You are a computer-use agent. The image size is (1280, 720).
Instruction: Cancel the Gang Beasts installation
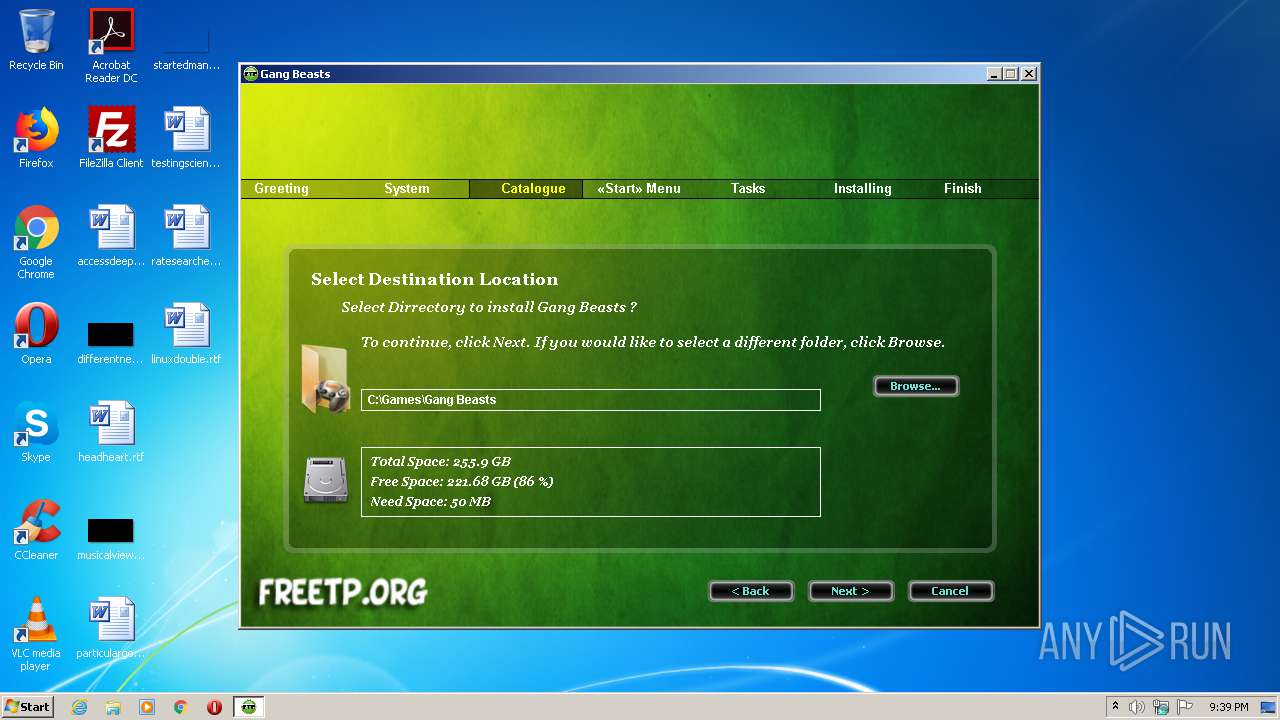951,591
